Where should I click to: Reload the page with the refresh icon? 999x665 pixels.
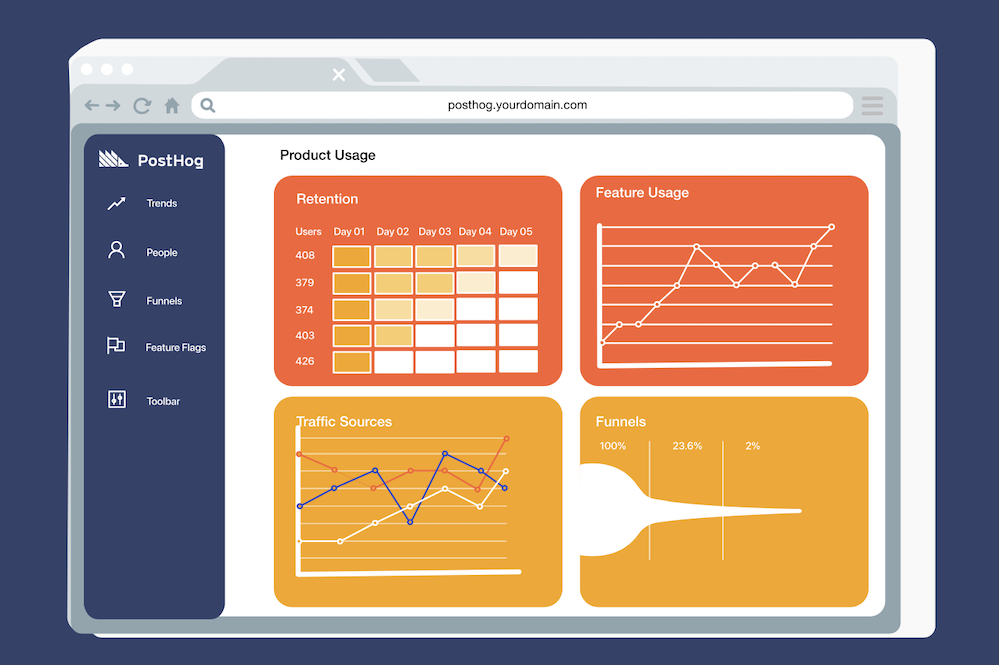coord(142,105)
